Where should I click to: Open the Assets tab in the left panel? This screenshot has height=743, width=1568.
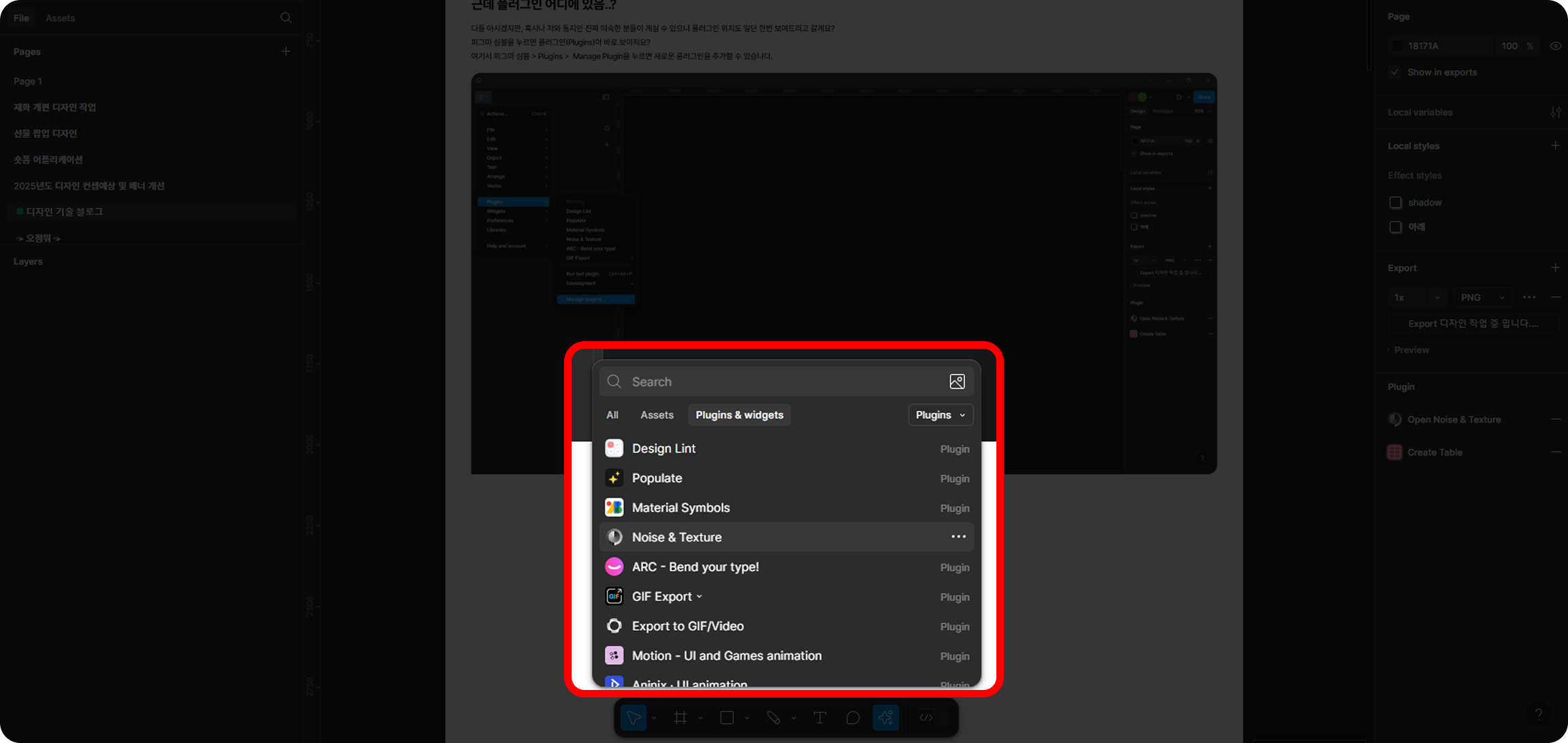60,18
